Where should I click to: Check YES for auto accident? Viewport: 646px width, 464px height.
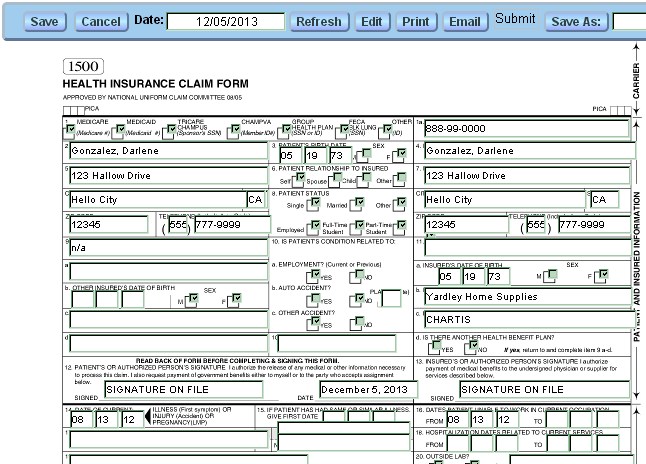pos(315,297)
